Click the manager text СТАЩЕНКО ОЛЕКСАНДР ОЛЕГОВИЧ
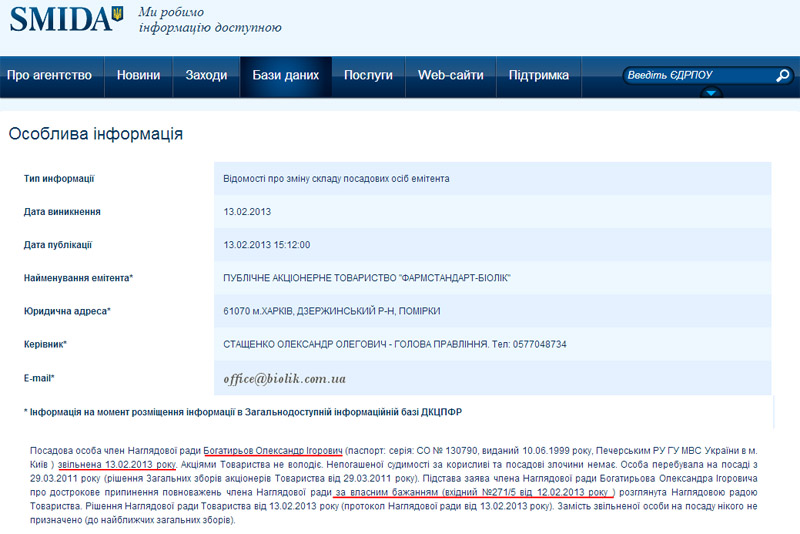 (x=305, y=344)
